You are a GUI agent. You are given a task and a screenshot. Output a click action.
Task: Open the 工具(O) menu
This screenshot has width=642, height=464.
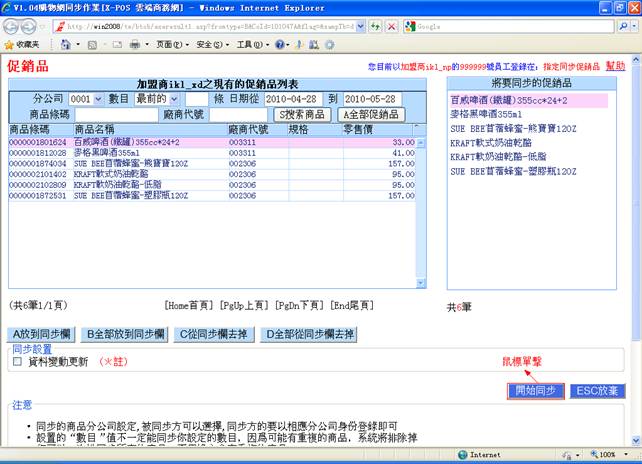[246, 45]
